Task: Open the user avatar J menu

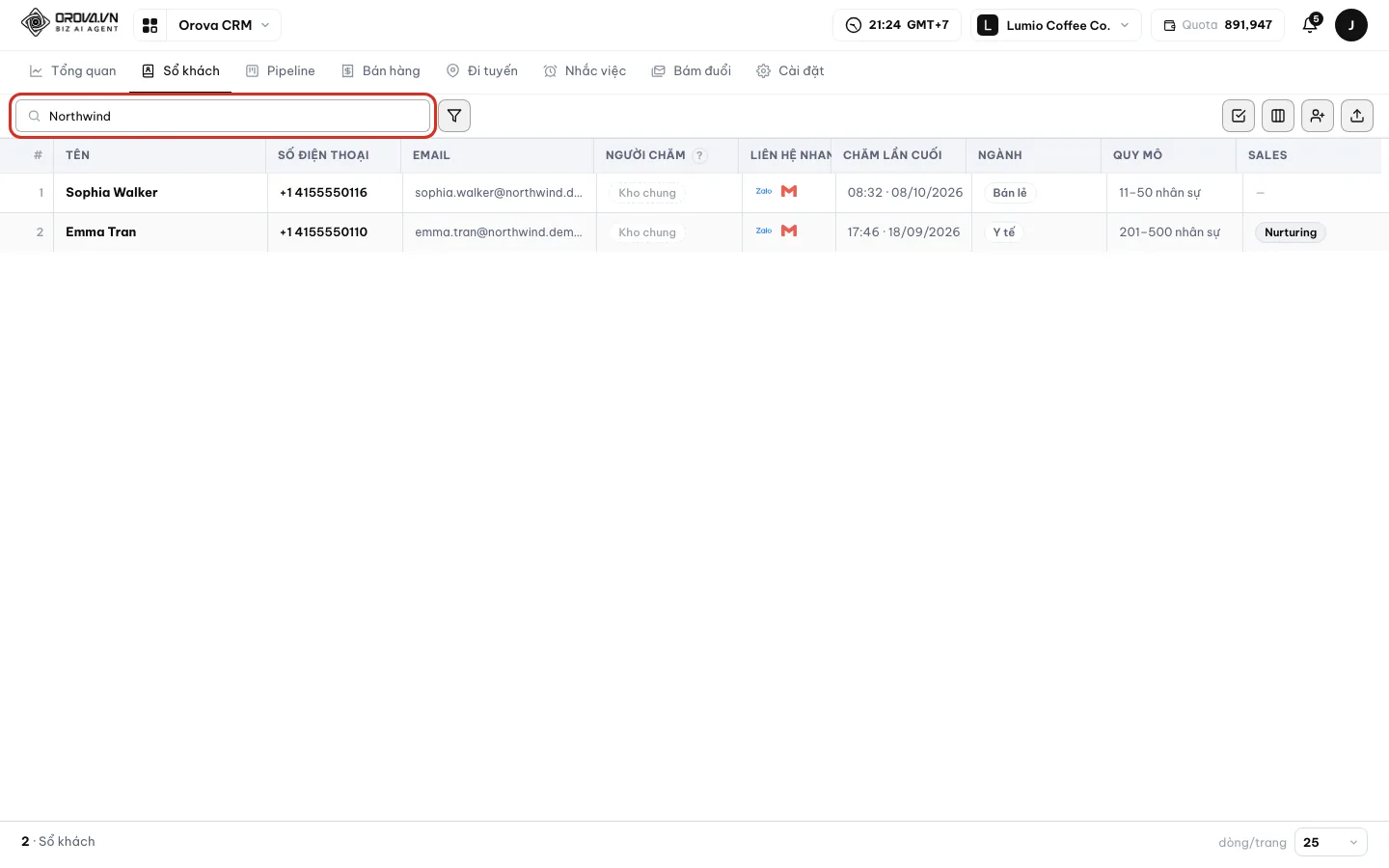Action: [1351, 25]
